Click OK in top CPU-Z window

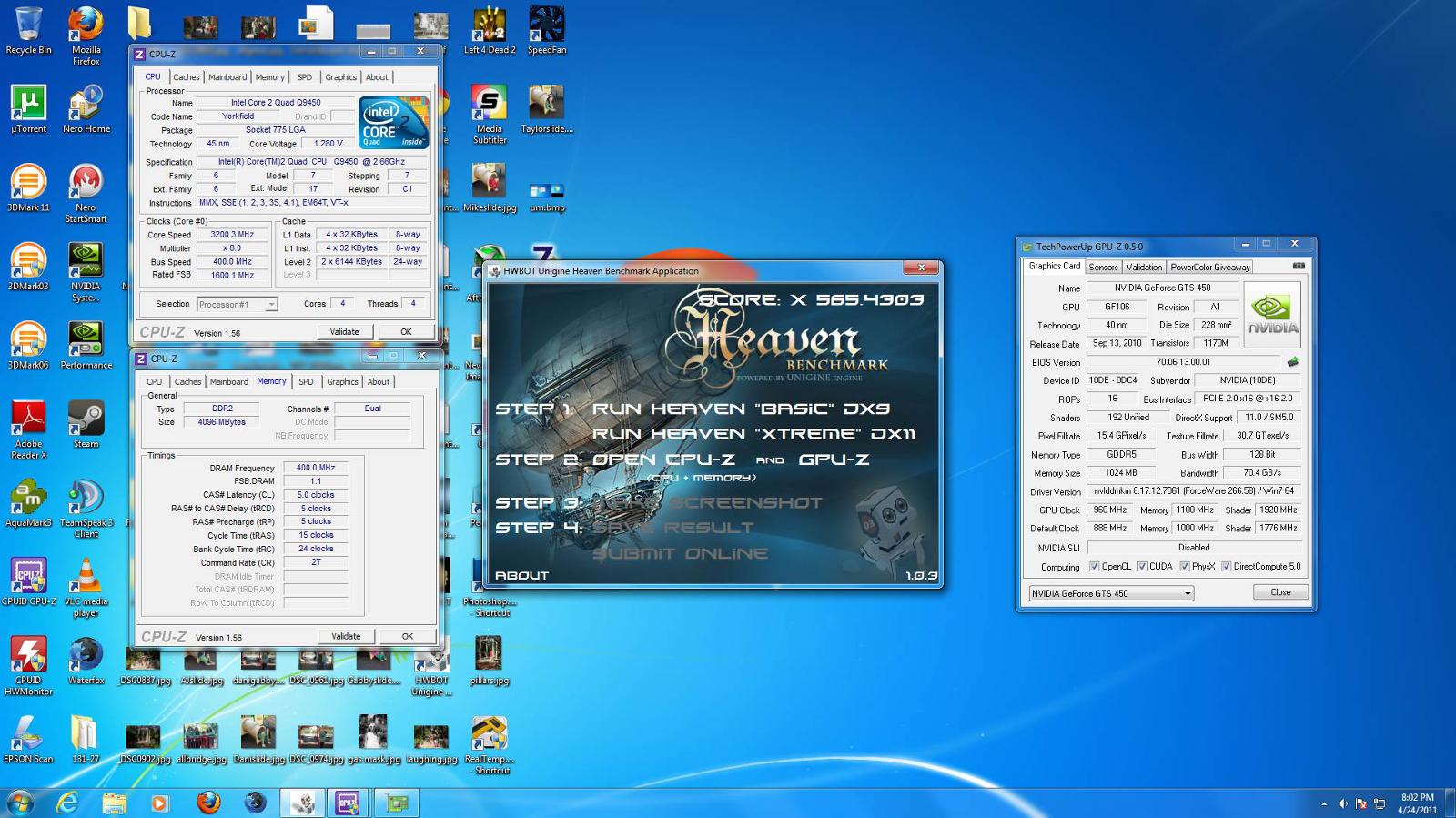pyautogui.click(x=406, y=332)
